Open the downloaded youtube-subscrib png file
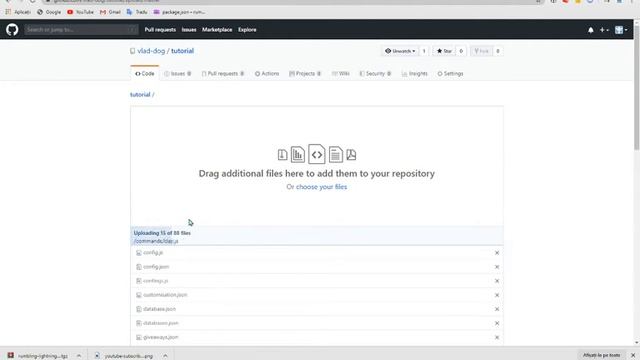Screen dimensions: 640x360 click(124, 356)
